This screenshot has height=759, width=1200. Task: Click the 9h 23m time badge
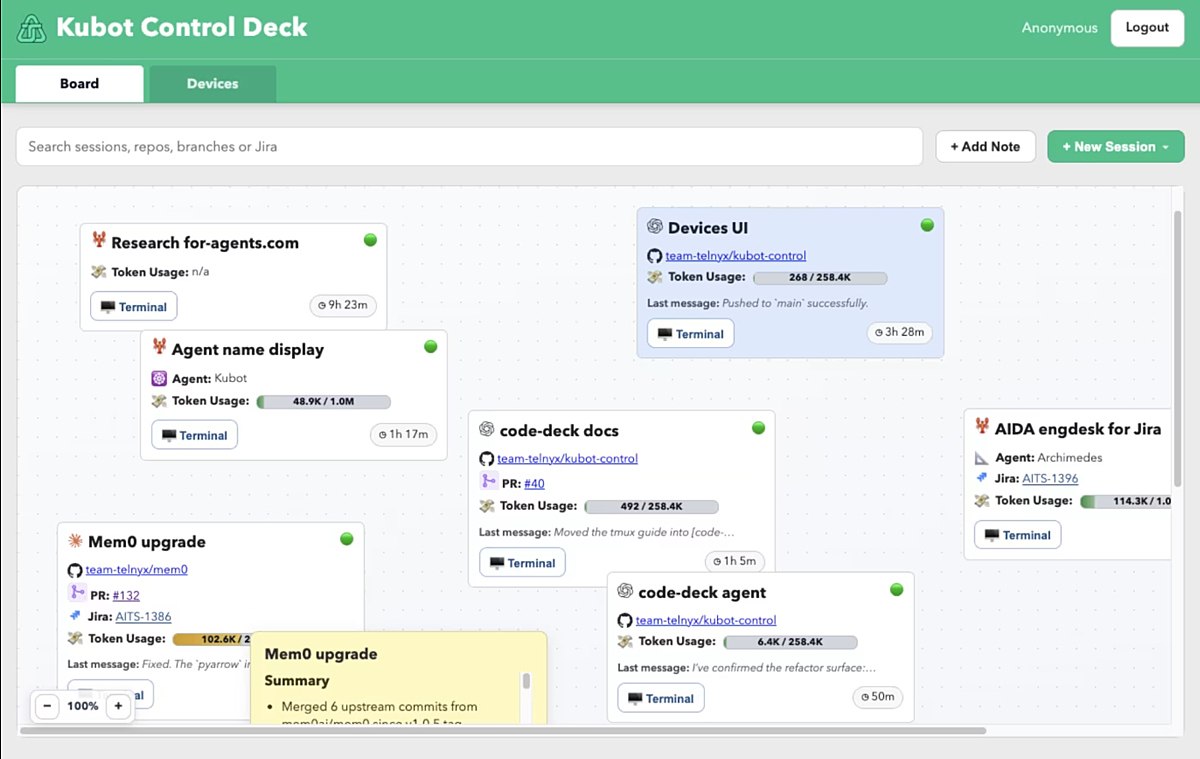coord(342,305)
